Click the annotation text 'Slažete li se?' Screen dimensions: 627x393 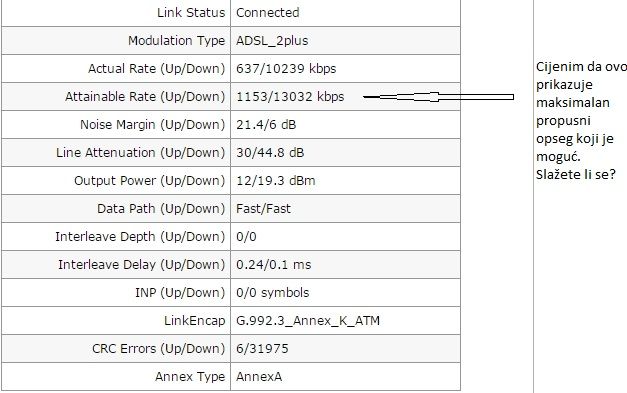[x=575, y=175]
